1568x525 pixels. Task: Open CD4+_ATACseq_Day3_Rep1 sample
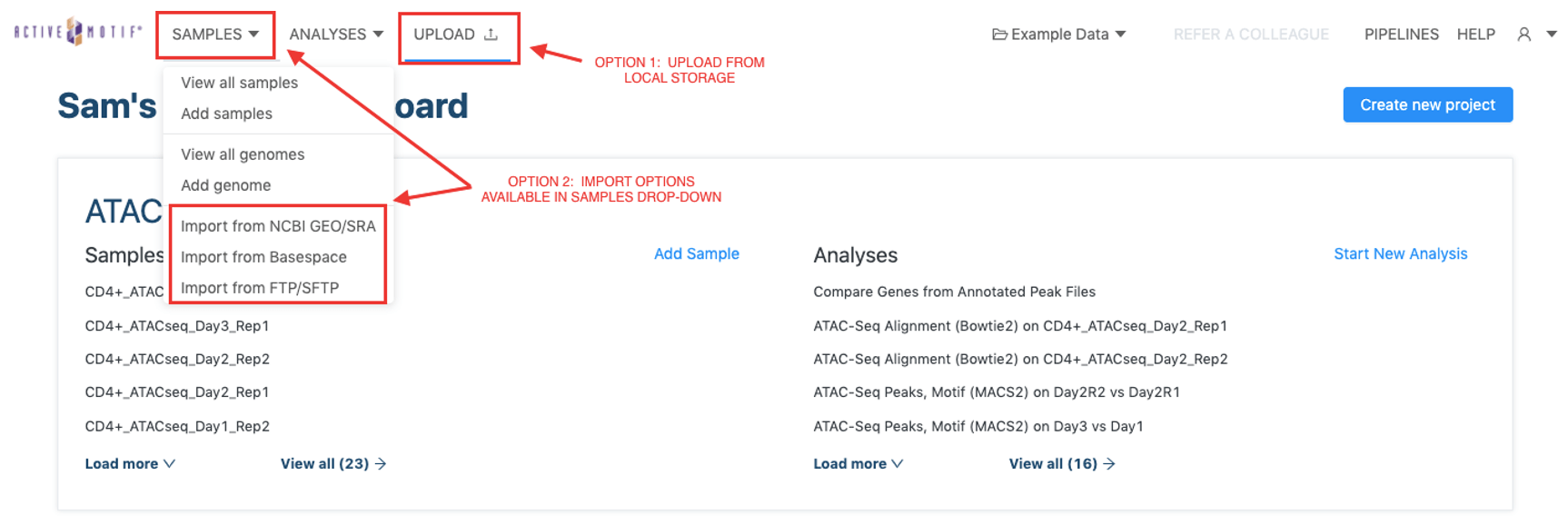click(177, 325)
